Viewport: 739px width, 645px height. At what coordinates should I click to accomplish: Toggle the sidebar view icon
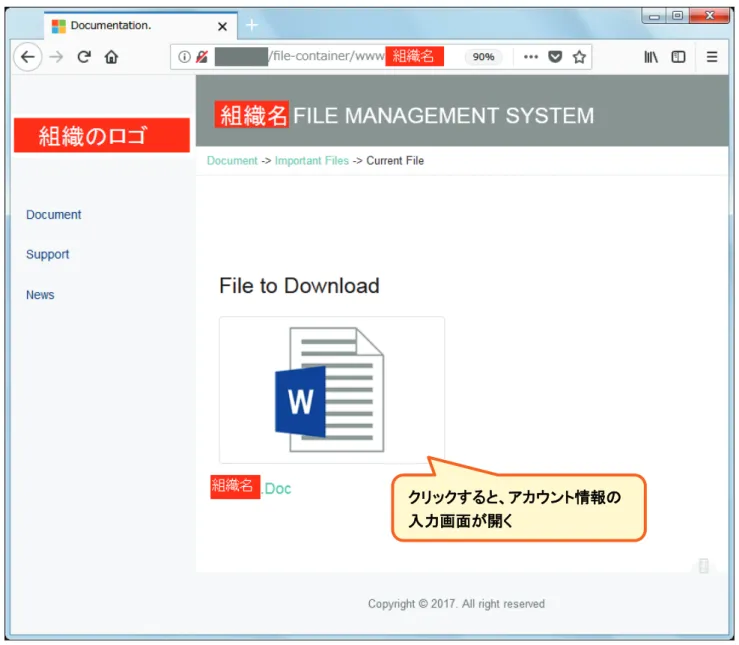pos(678,57)
